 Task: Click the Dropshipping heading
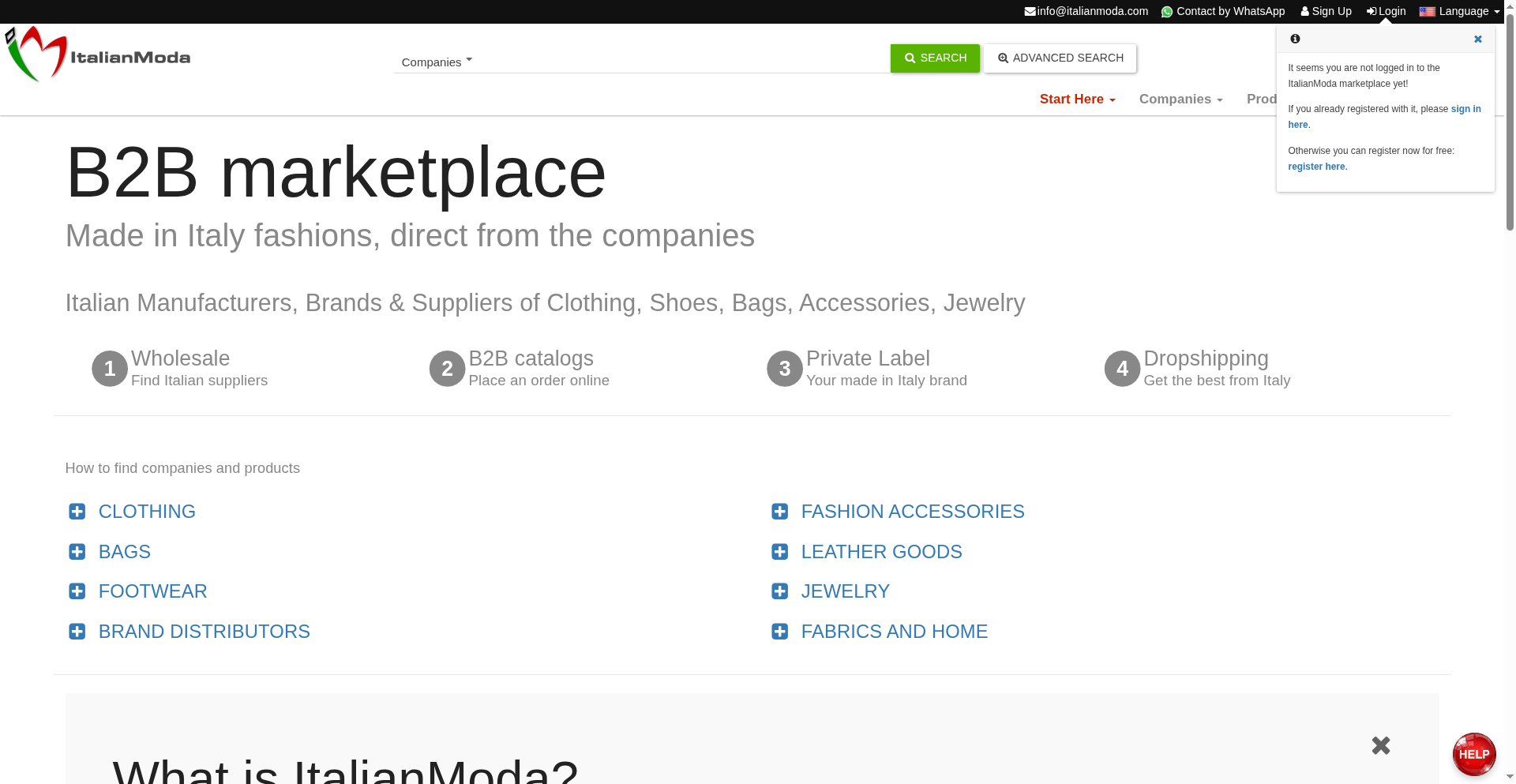(1206, 358)
